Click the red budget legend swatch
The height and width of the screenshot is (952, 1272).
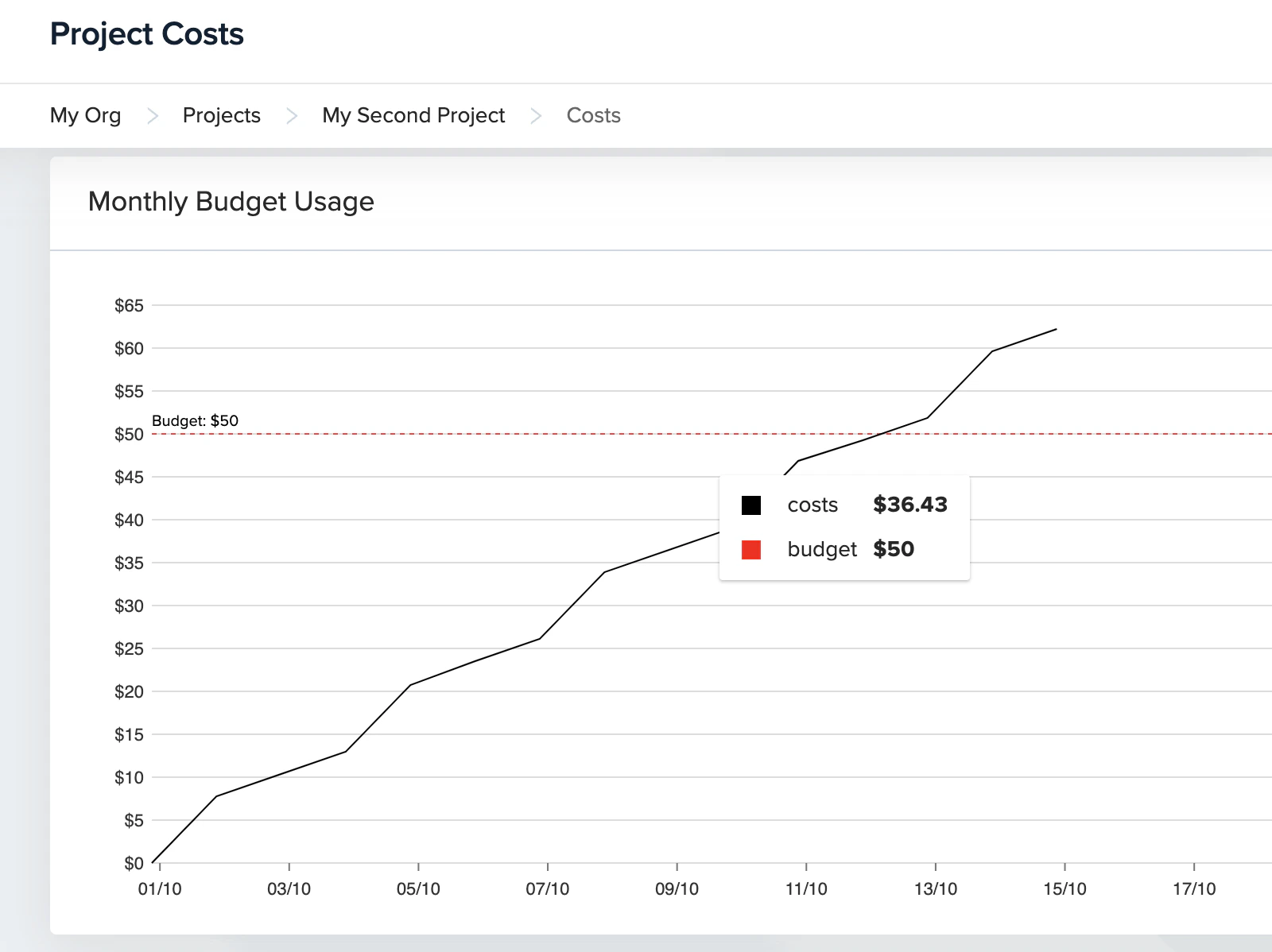point(751,550)
